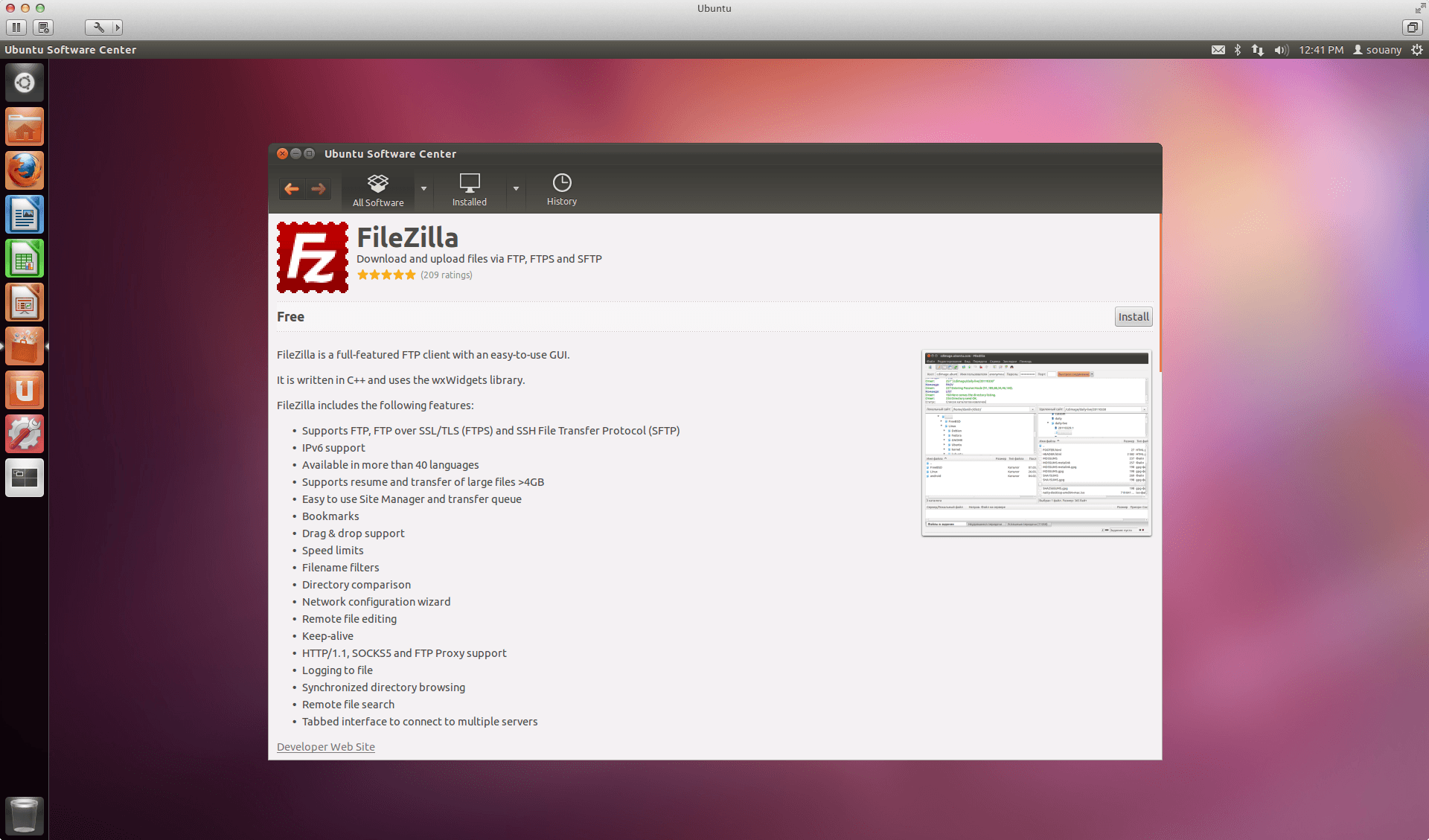Viewport: 1429px width, 840px height.
Task: Click the 'Speed limits' feature line
Action: 333,551
